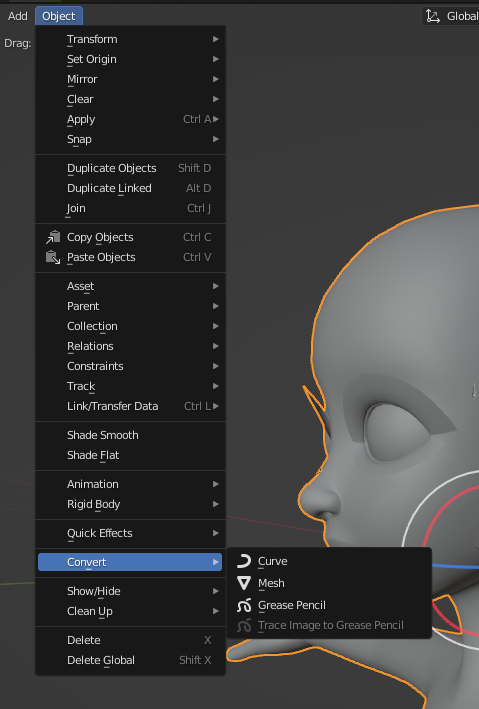Convert selection to Curve
The height and width of the screenshot is (709, 479).
329,561
